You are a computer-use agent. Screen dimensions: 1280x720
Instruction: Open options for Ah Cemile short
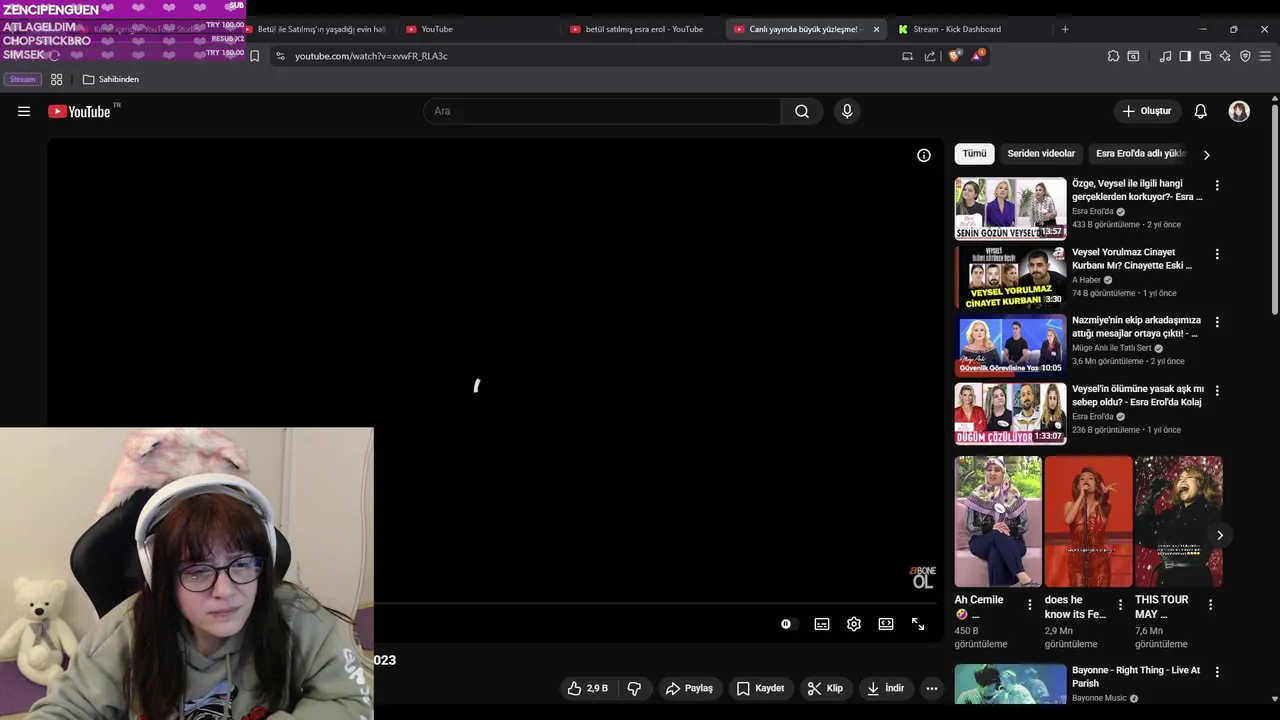[x=1030, y=604]
